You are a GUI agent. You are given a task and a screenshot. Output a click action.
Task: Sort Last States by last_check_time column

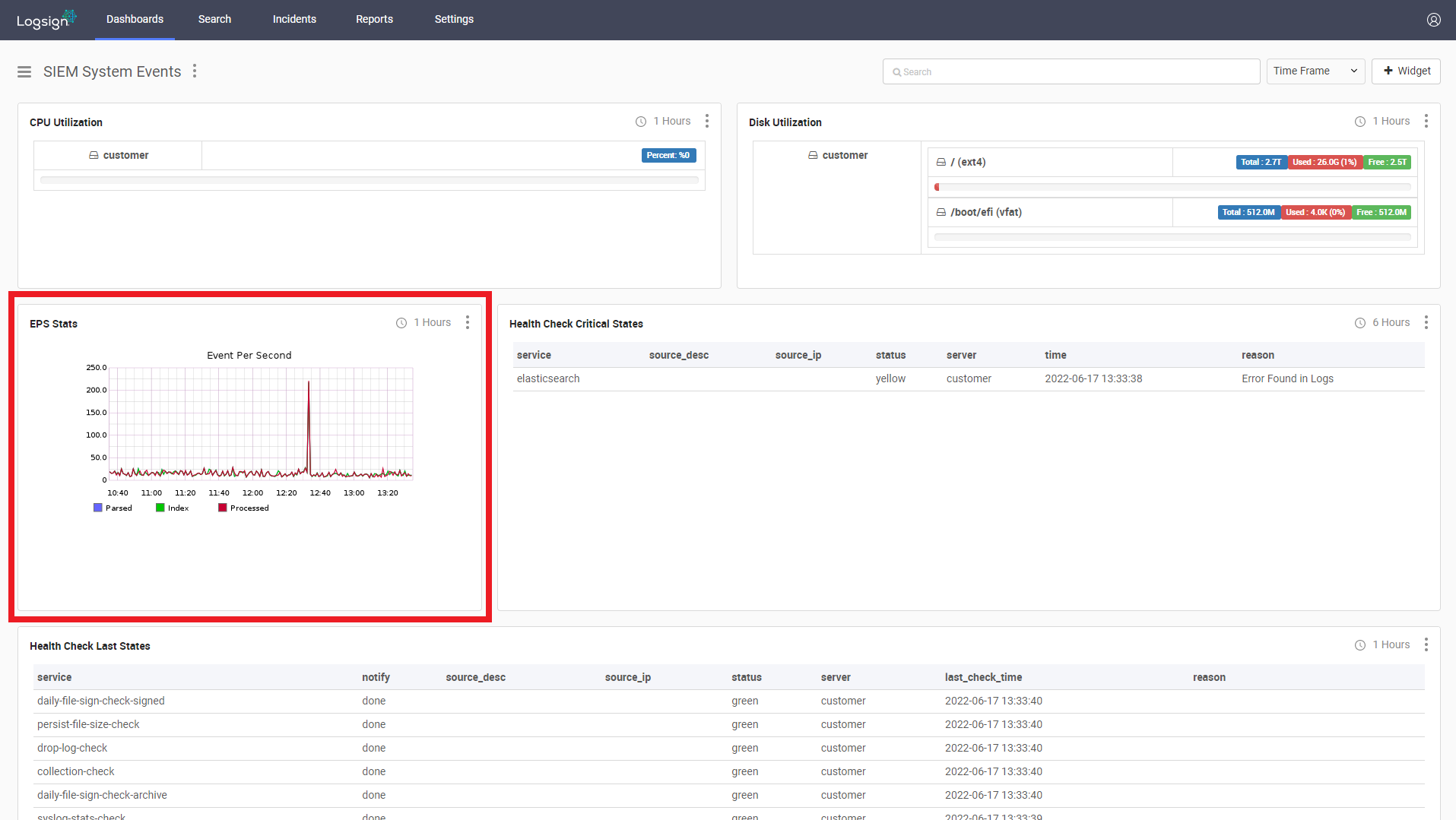pyautogui.click(x=983, y=677)
